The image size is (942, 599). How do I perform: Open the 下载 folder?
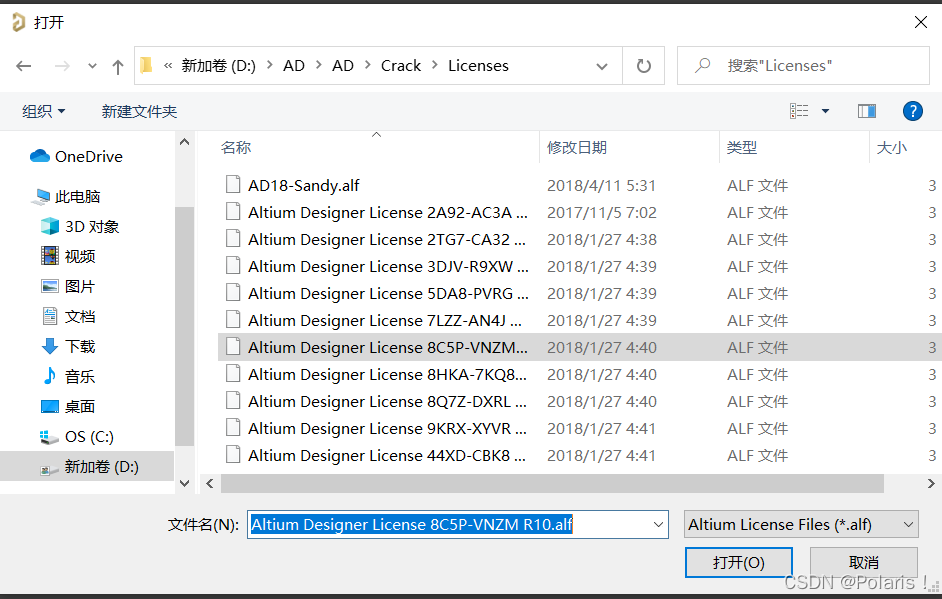pyautogui.click(x=68, y=347)
